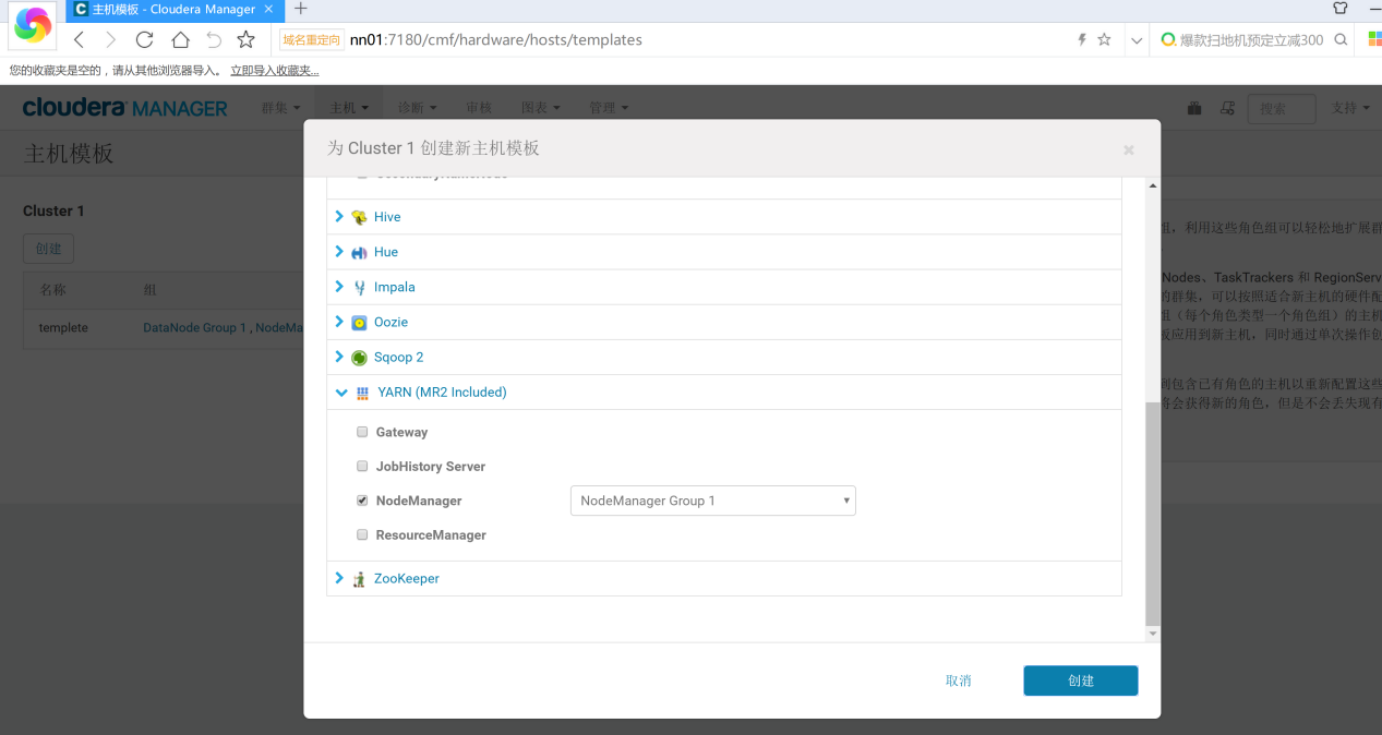The height and width of the screenshot is (735, 1382).
Task: Click the undo closed tab icon
Action: coord(213,40)
